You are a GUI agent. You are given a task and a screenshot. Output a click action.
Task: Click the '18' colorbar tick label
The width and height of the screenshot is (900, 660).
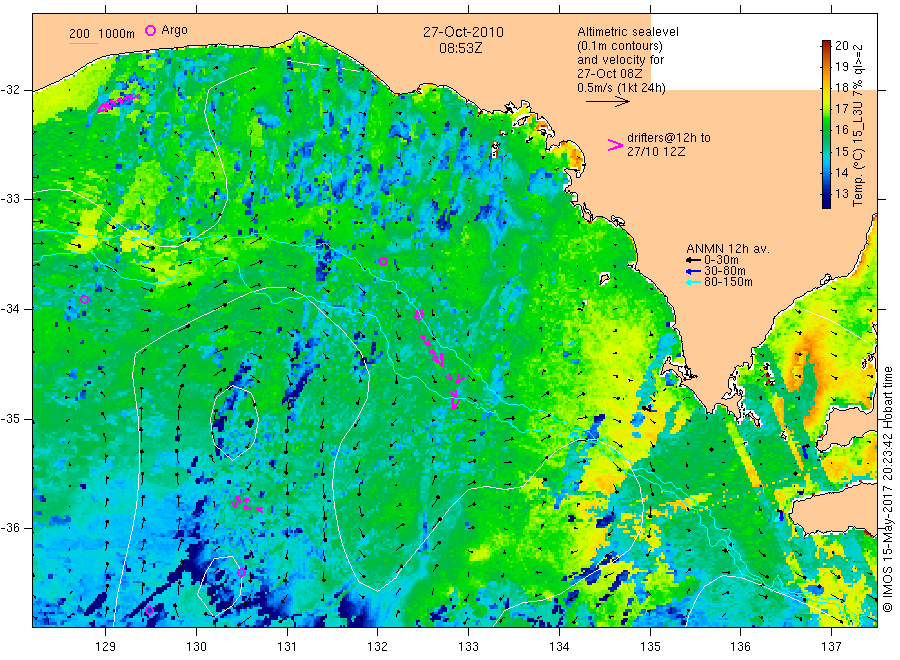click(x=841, y=88)
